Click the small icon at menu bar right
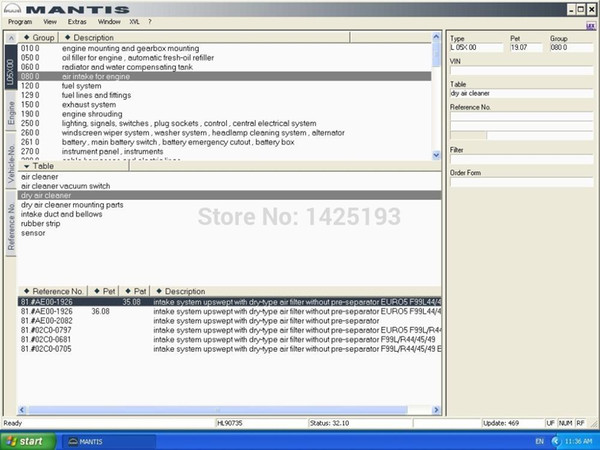This screenshot has height=450, width=600. (591, 26)
